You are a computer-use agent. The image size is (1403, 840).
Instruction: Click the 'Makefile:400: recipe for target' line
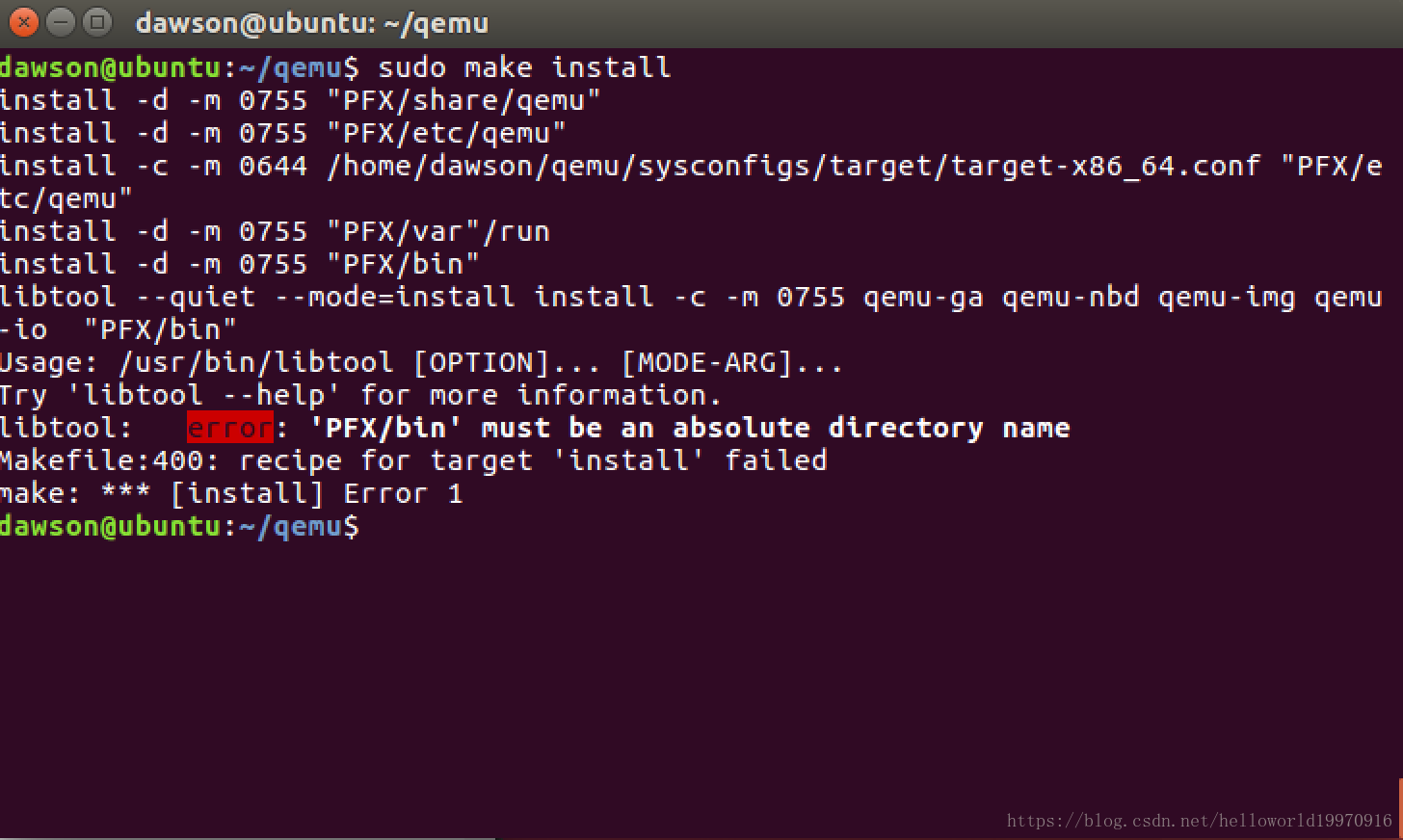413,460
